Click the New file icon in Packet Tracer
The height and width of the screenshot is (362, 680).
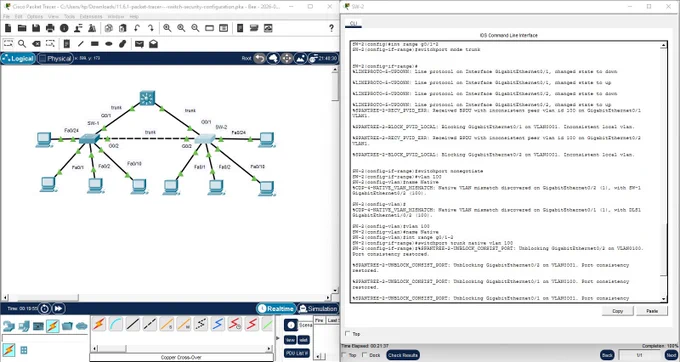(8, 28)
